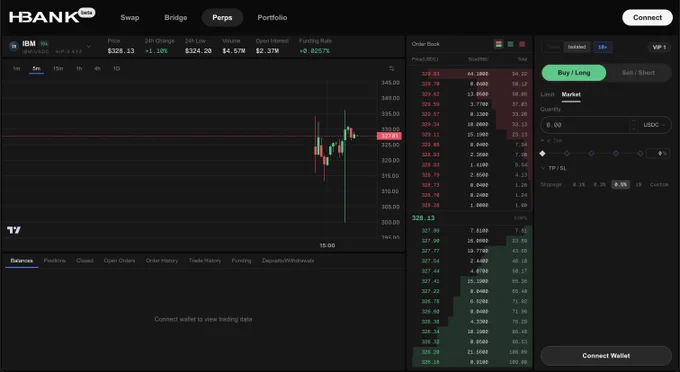This screenshot has width=680, height=372.
Task: Show both bids and asks order book view
Action: 499,44
